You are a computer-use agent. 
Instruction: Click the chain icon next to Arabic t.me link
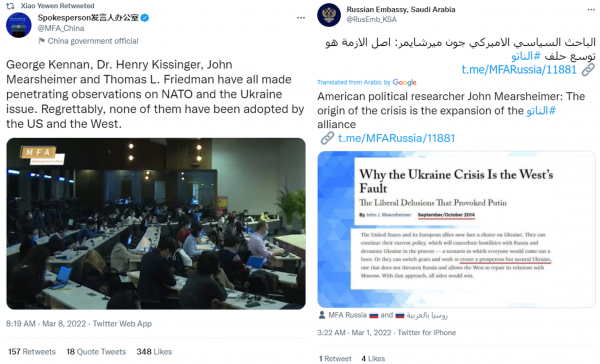[589, 70]
